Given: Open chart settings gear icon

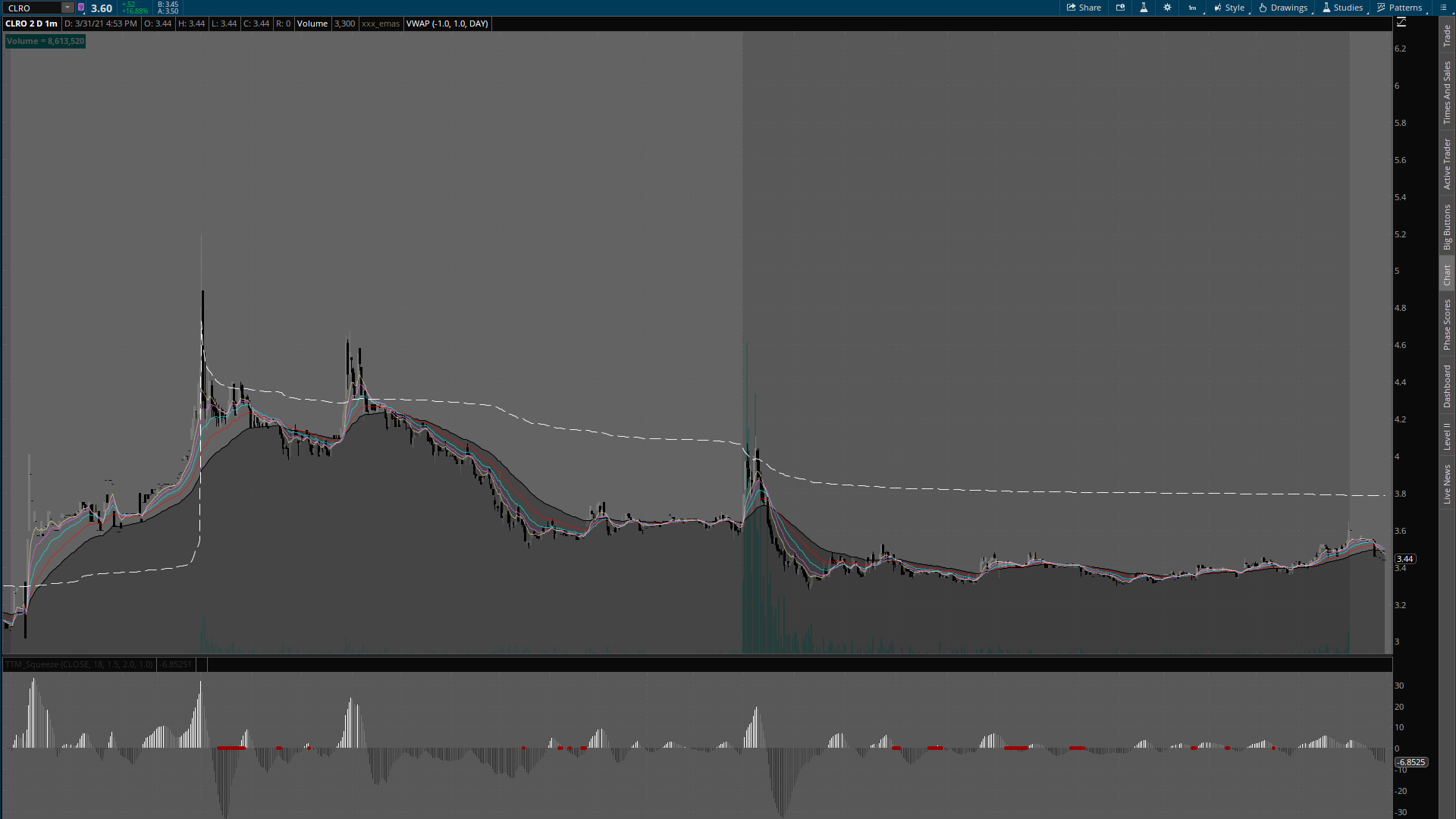Looking at the screenshot, I should tap(1167, 8).
